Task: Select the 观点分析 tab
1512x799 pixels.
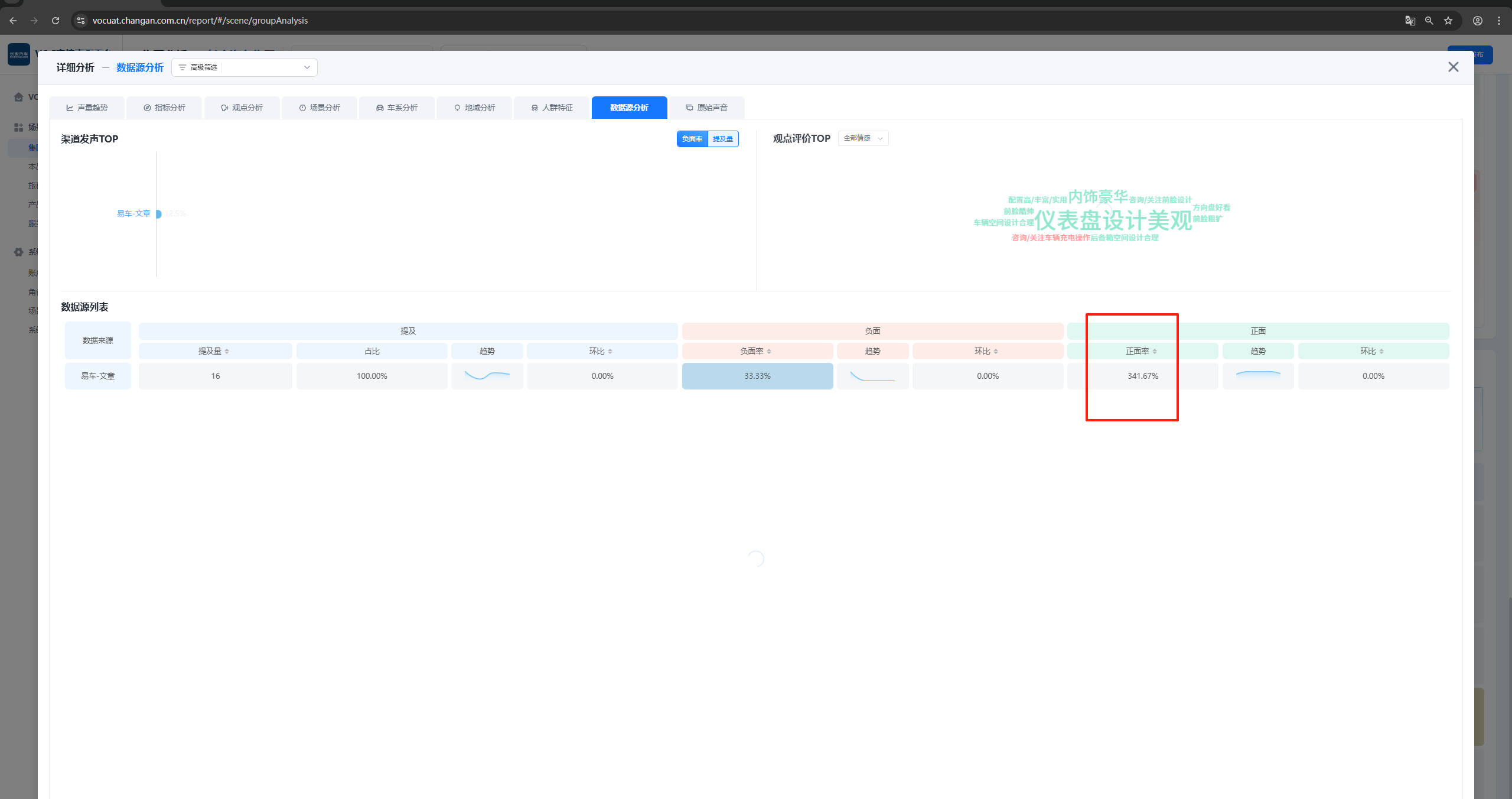Action: point(242,108)
